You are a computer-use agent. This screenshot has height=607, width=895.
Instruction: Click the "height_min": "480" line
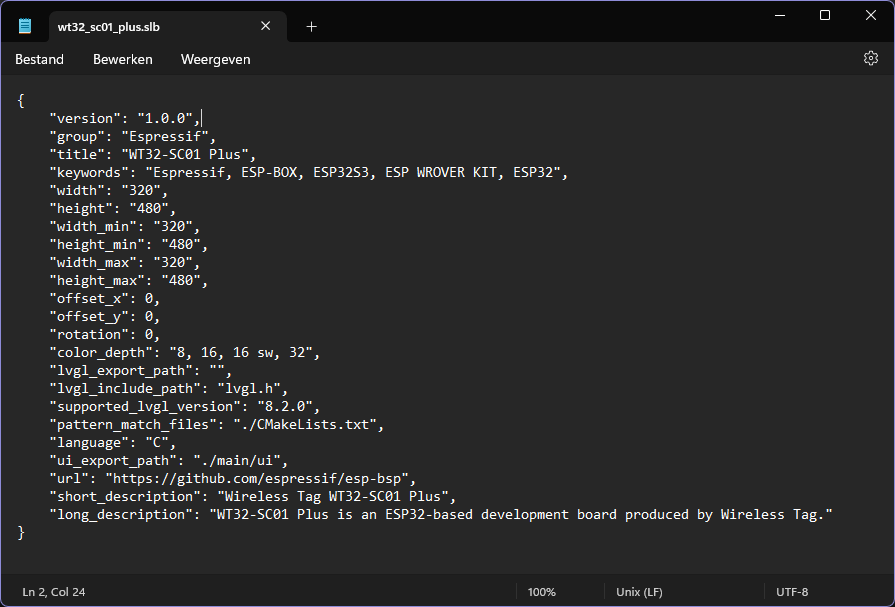pyautogui.click(x=128, y=244)
